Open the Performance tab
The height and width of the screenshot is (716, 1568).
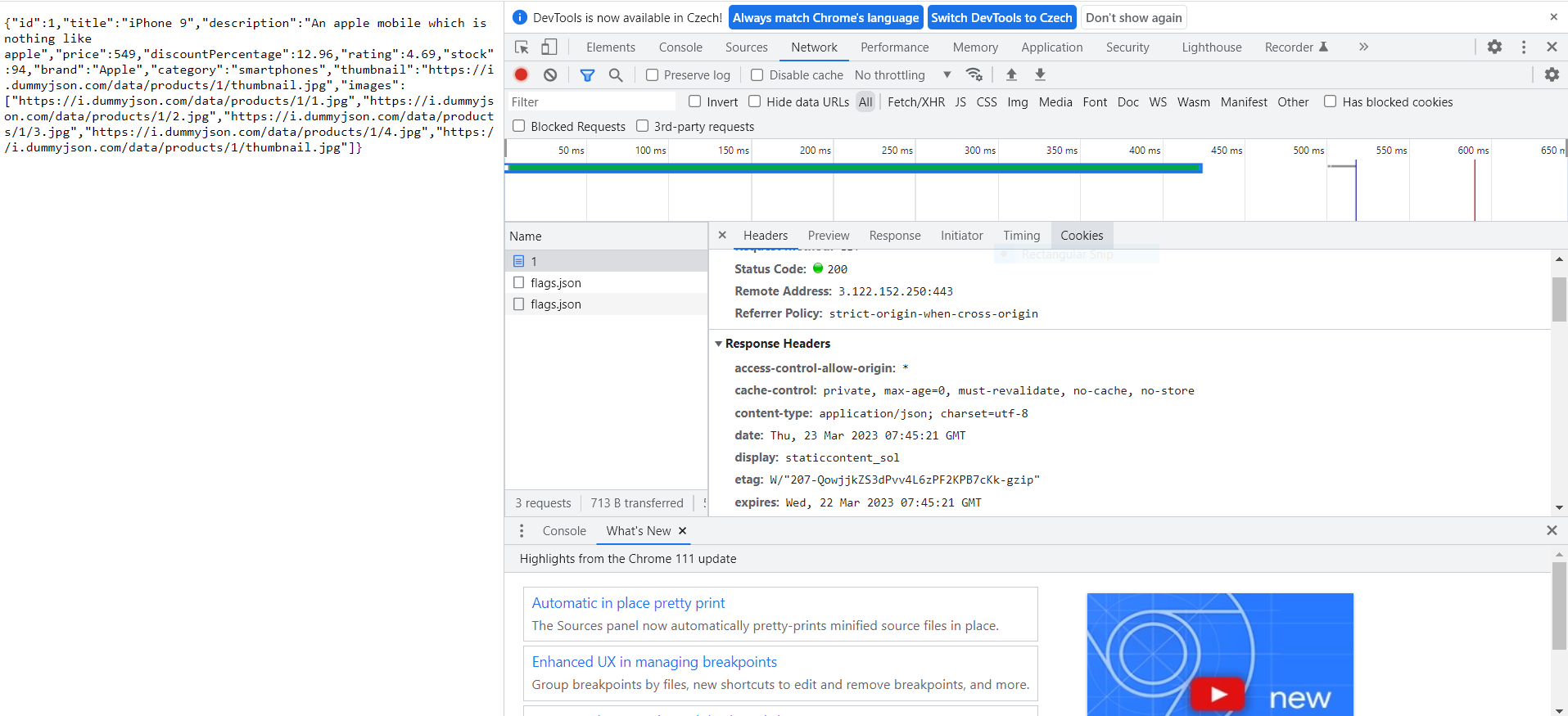tap(894, 47)
